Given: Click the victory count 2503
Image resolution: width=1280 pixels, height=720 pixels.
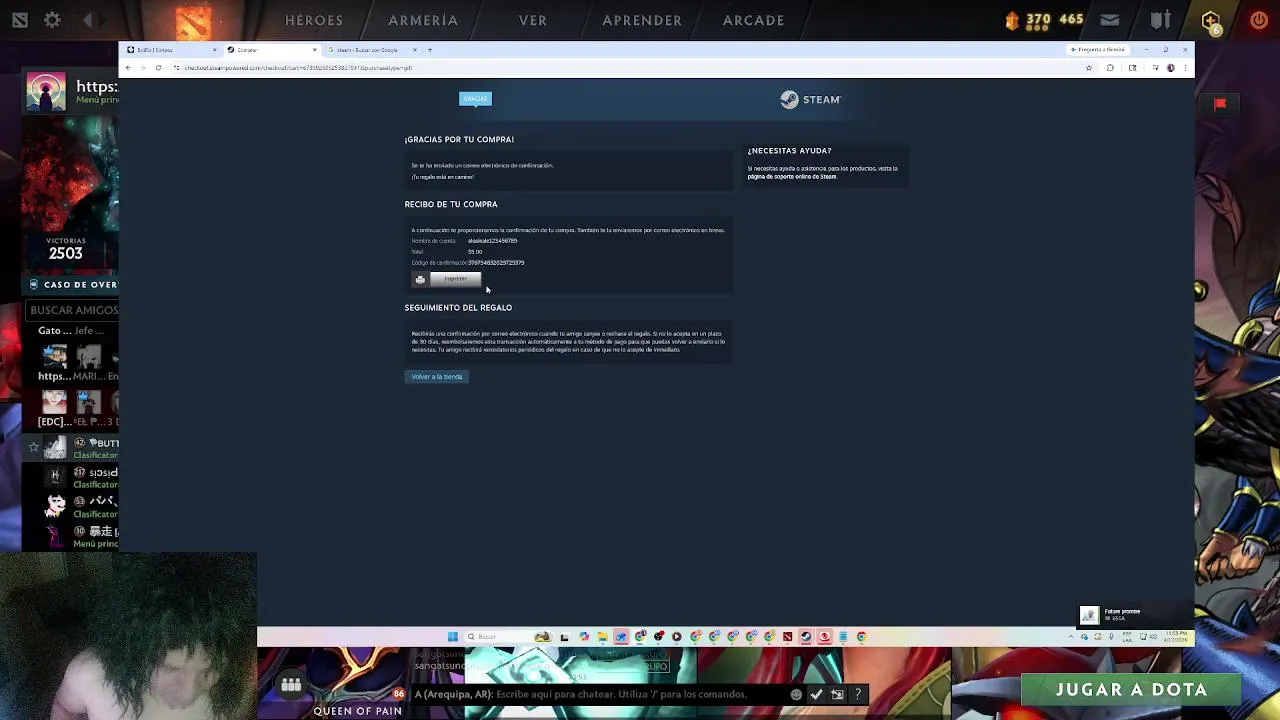Looking at the screenshot, I should (65, 253).
